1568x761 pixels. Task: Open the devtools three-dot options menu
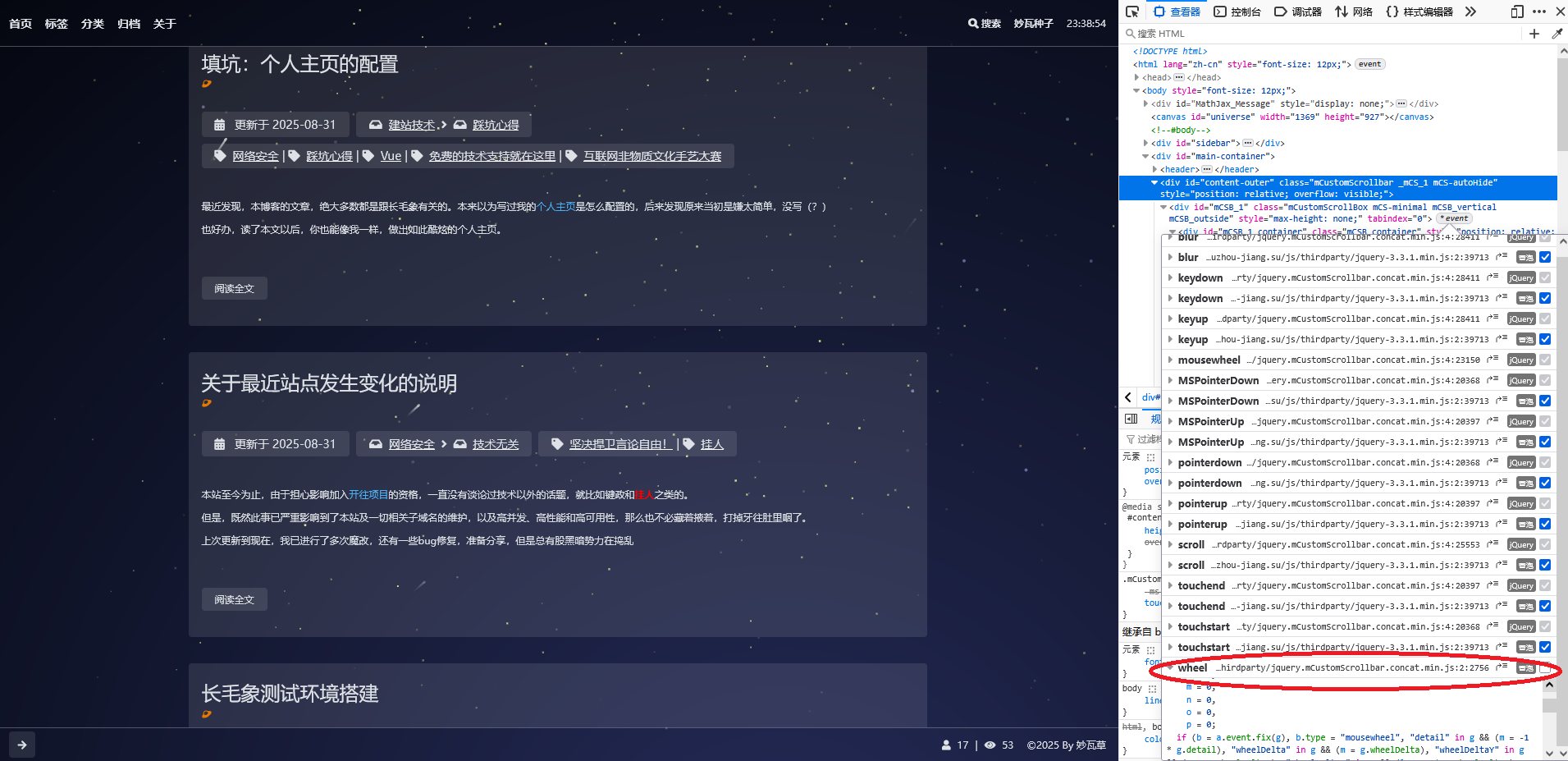(x=1538, y=11)
